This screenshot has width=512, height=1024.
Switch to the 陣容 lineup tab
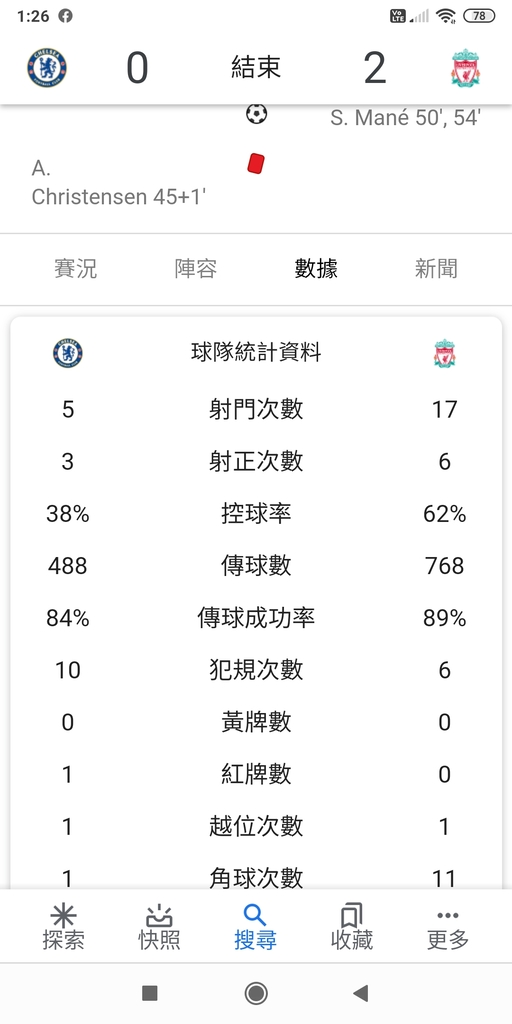click(x=196, y=268)
